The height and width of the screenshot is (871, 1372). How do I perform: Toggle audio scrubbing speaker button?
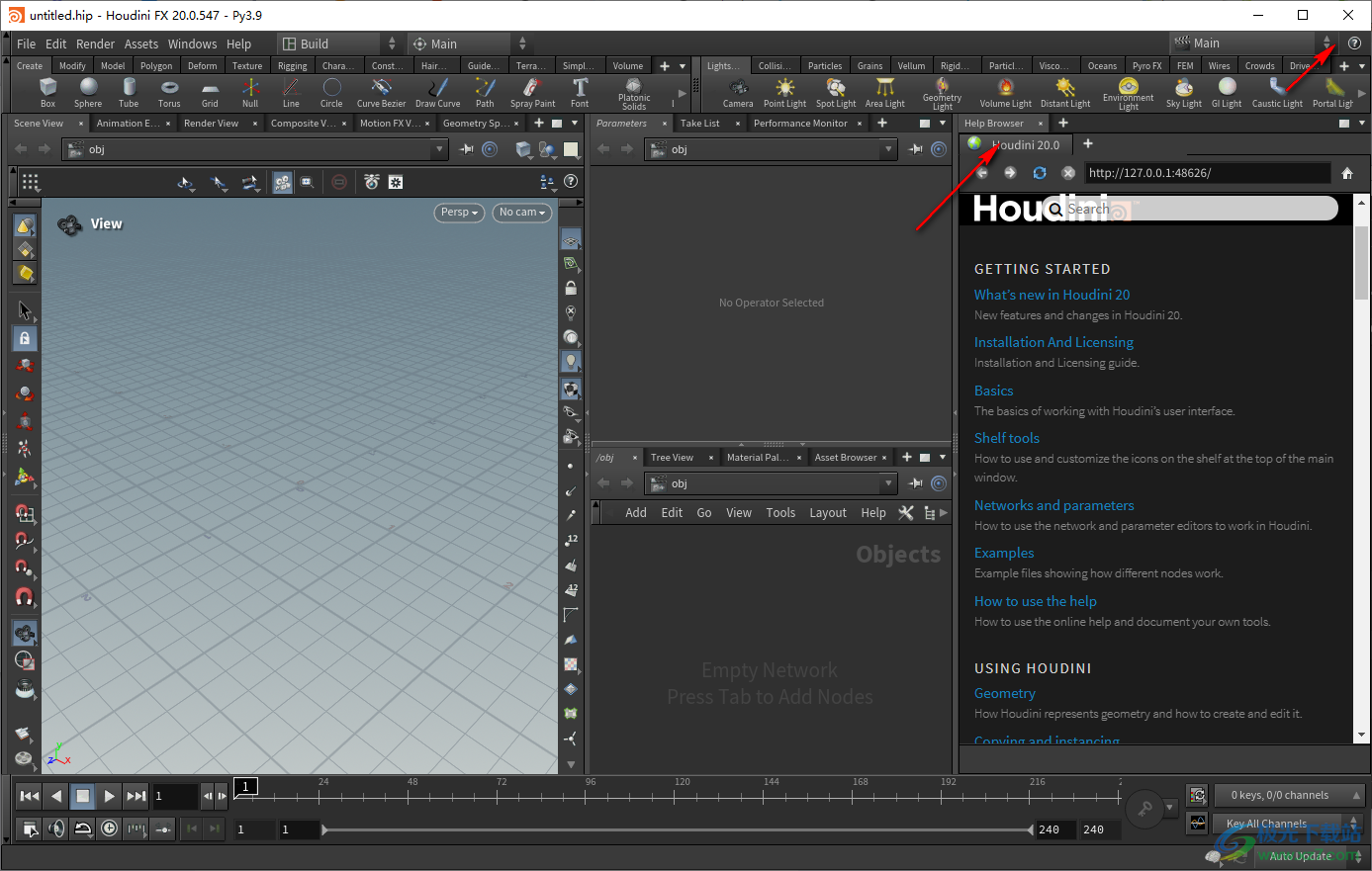[x=56, y=828]
